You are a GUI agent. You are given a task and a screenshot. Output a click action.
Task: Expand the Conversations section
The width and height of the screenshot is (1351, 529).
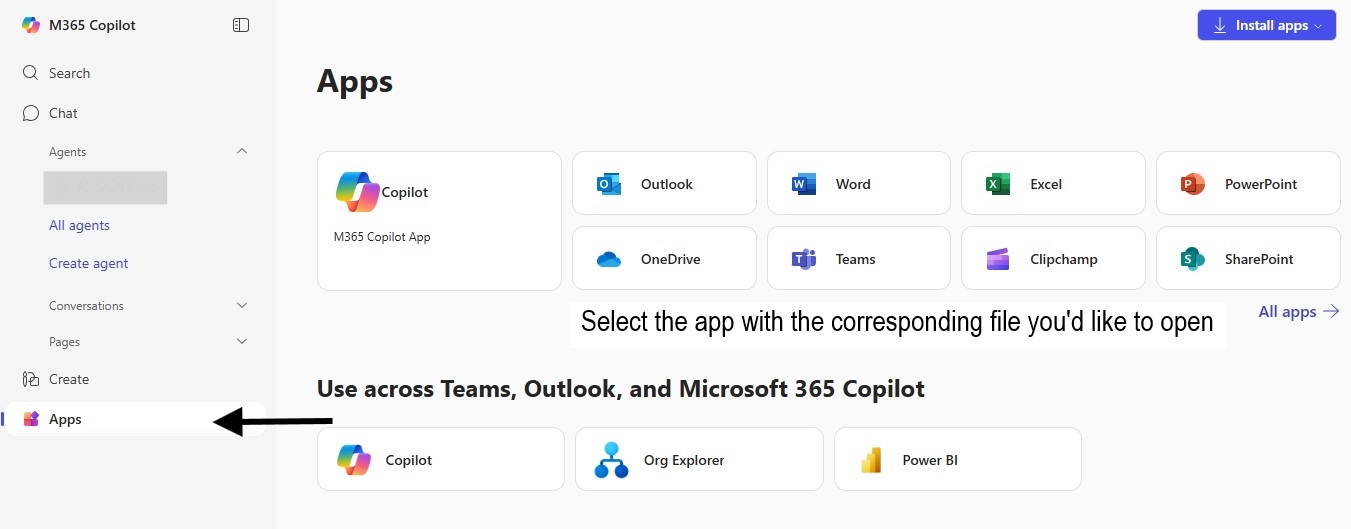click(241, 305)
